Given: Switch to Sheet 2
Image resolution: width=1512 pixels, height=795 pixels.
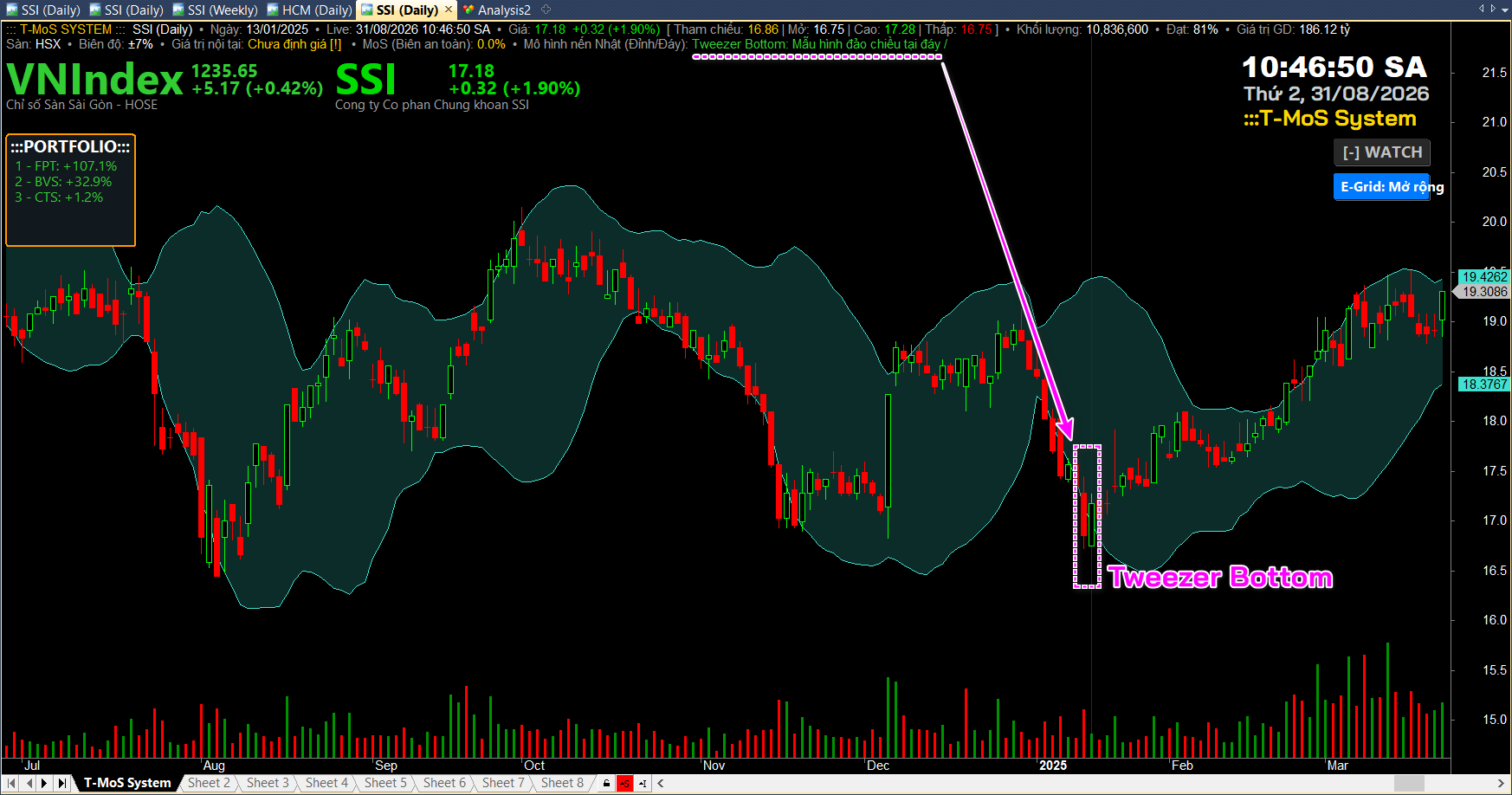Looking at the screenshot, I should [210, 783].
